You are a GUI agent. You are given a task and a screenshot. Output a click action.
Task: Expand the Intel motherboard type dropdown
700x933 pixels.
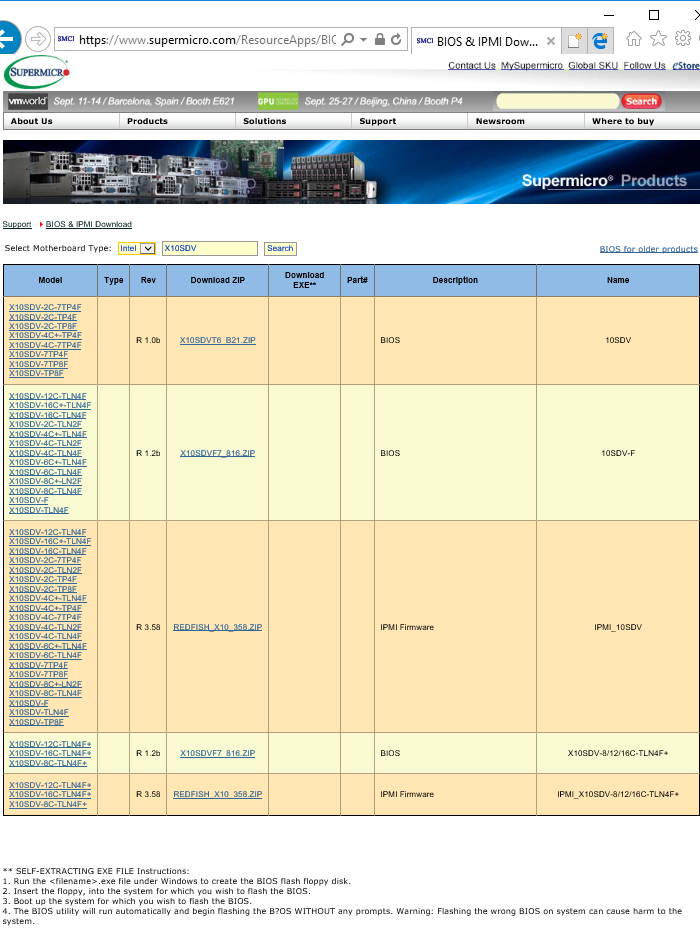(x=137, y=248)
